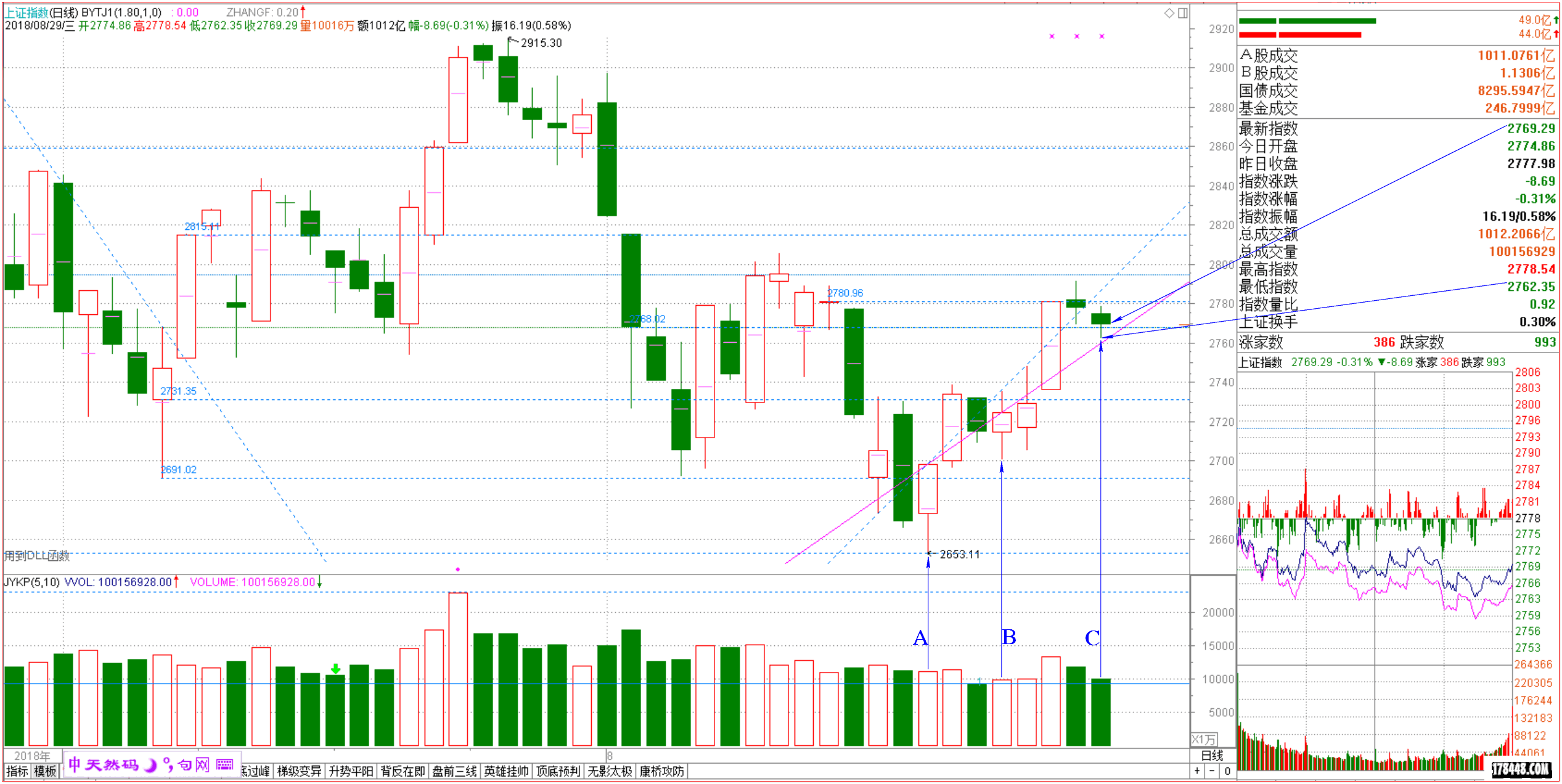
Task: Click the input method keyboard icon
Action: [x=224, y=764]
